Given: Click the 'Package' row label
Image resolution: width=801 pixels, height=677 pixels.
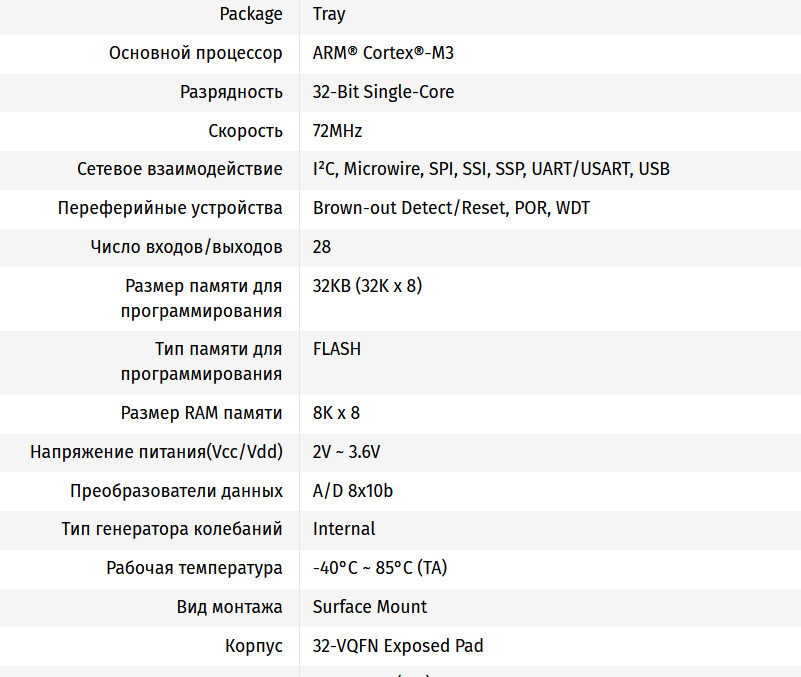Looking at the screenshot, I should coord(251,14).
